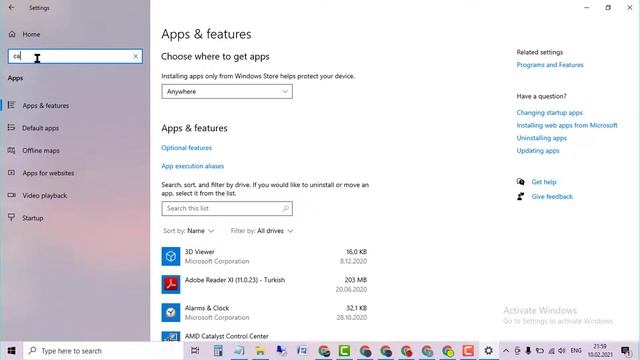Go back with the Settings back arrow

(11, 7)
